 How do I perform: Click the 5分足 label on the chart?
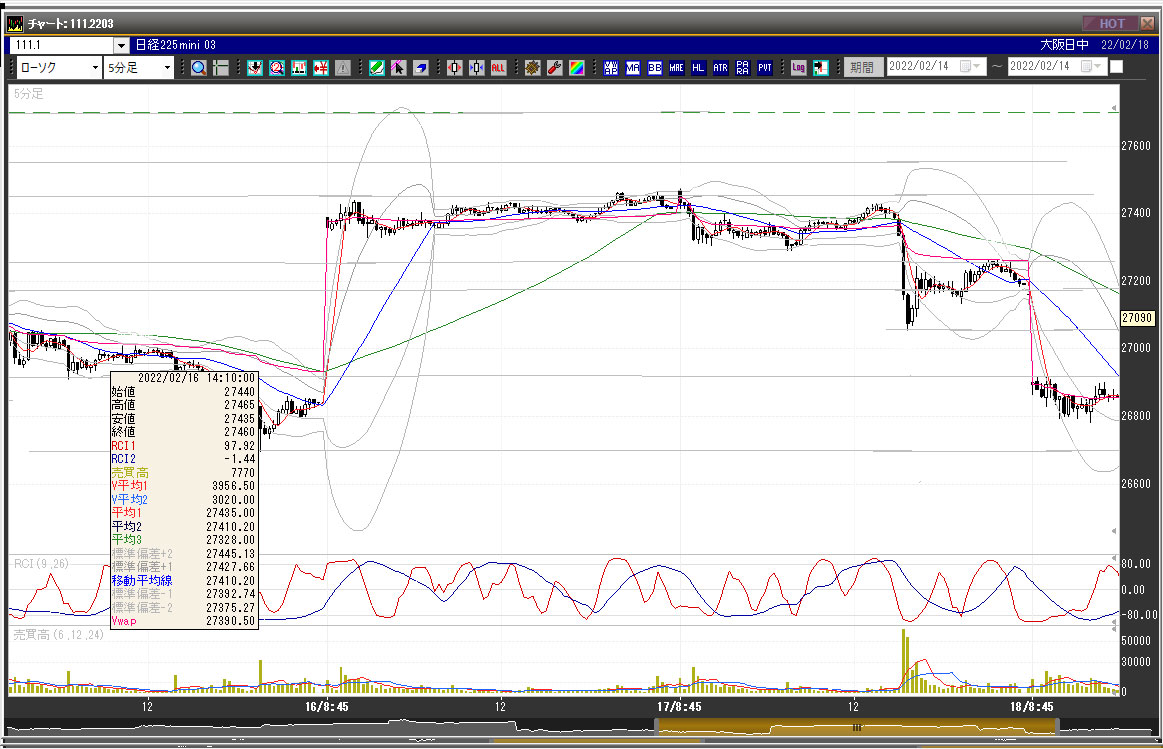29,93
